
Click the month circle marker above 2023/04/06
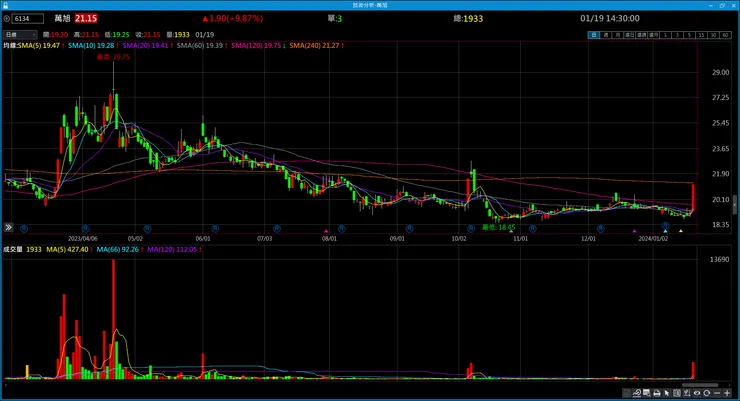pyautogui.click(x=85, y=229)
